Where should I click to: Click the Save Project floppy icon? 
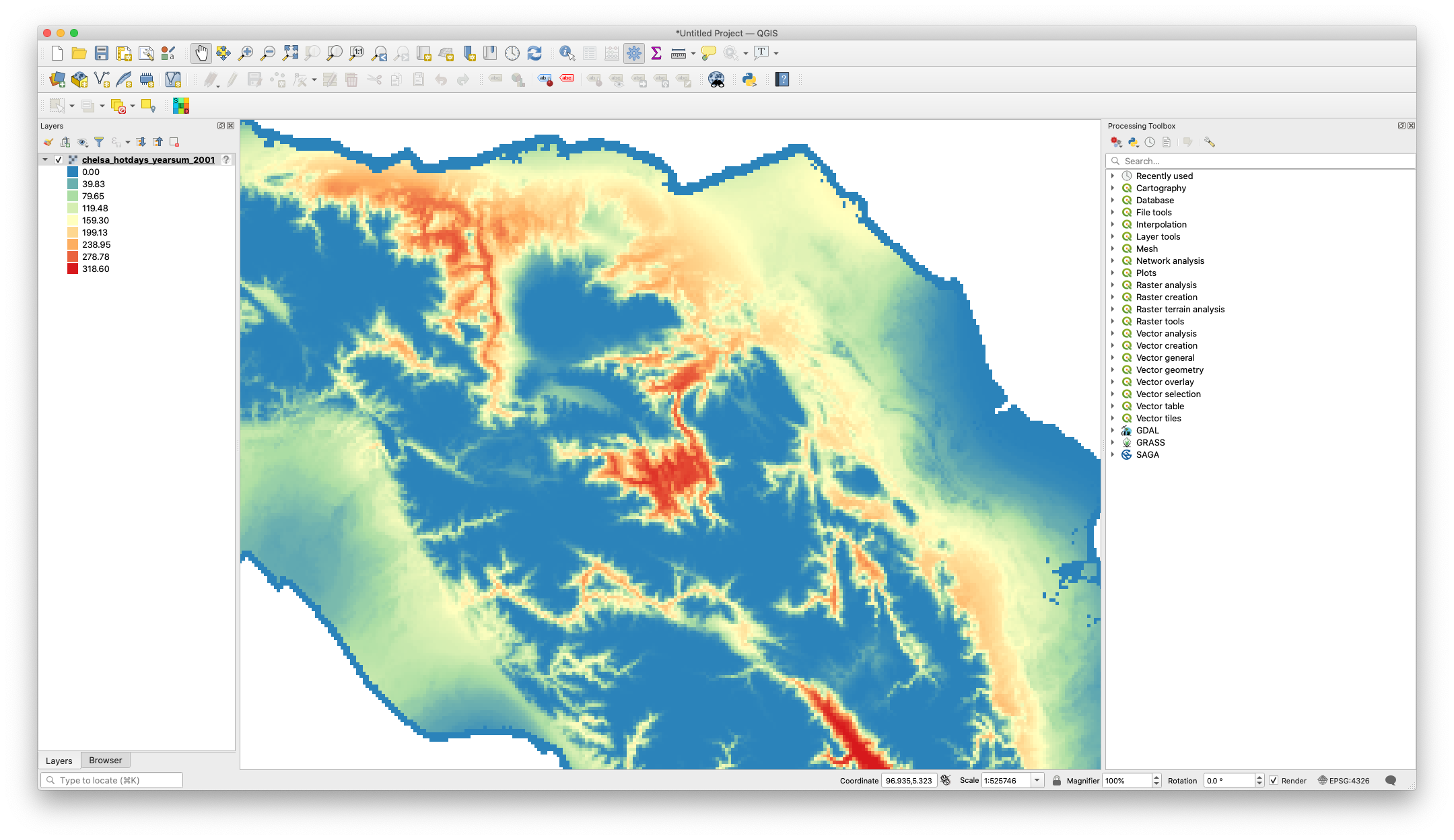point(102,53)
